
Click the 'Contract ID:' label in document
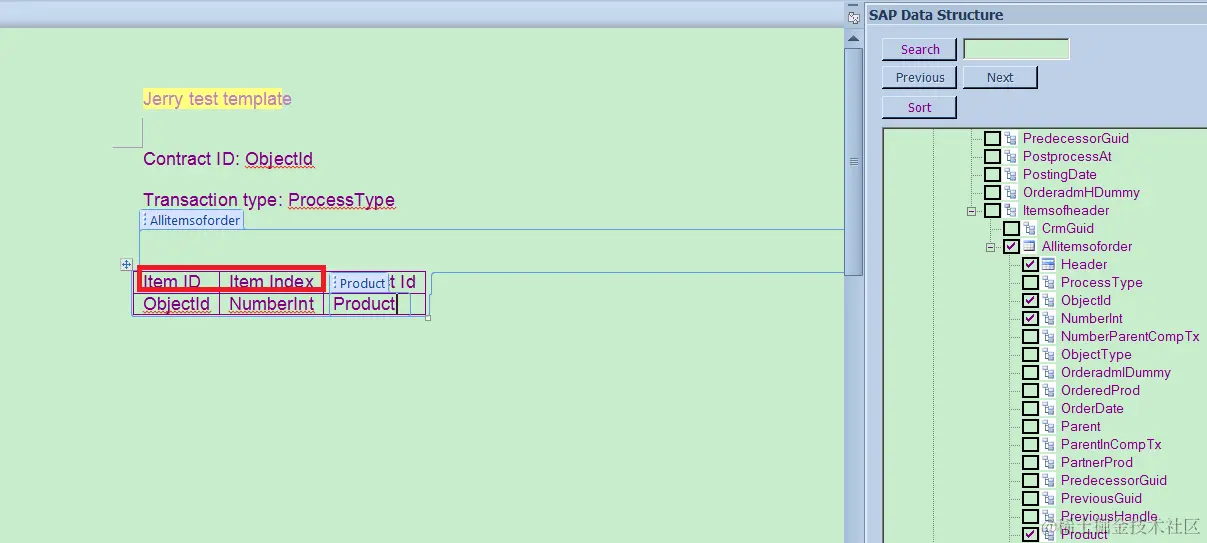[192, 159]
